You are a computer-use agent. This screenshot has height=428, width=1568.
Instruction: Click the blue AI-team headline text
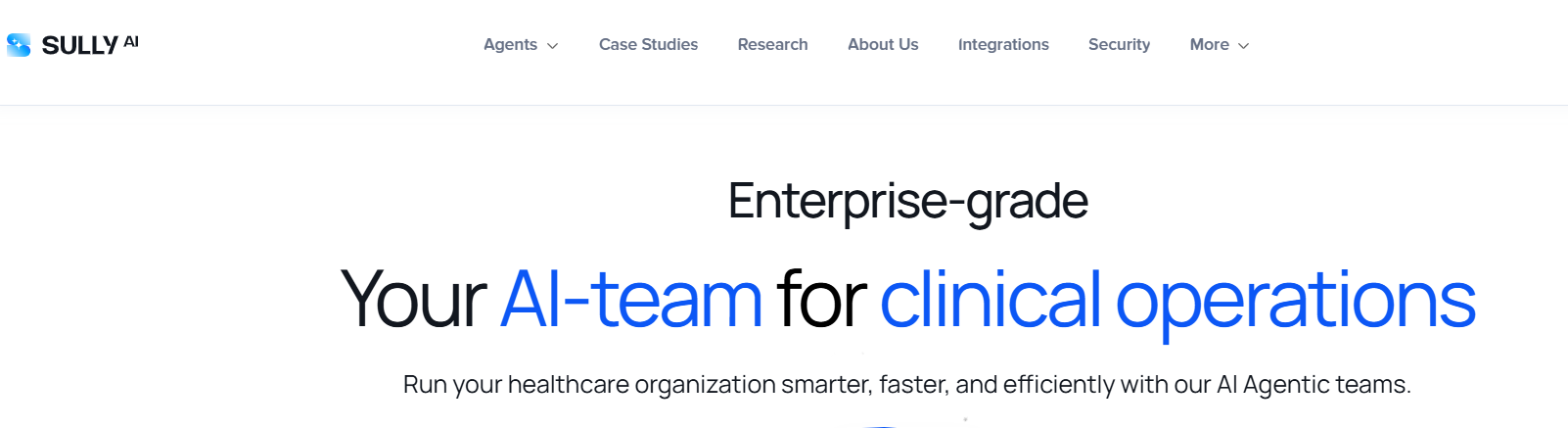pyautogui.click(x=631, y=300)
